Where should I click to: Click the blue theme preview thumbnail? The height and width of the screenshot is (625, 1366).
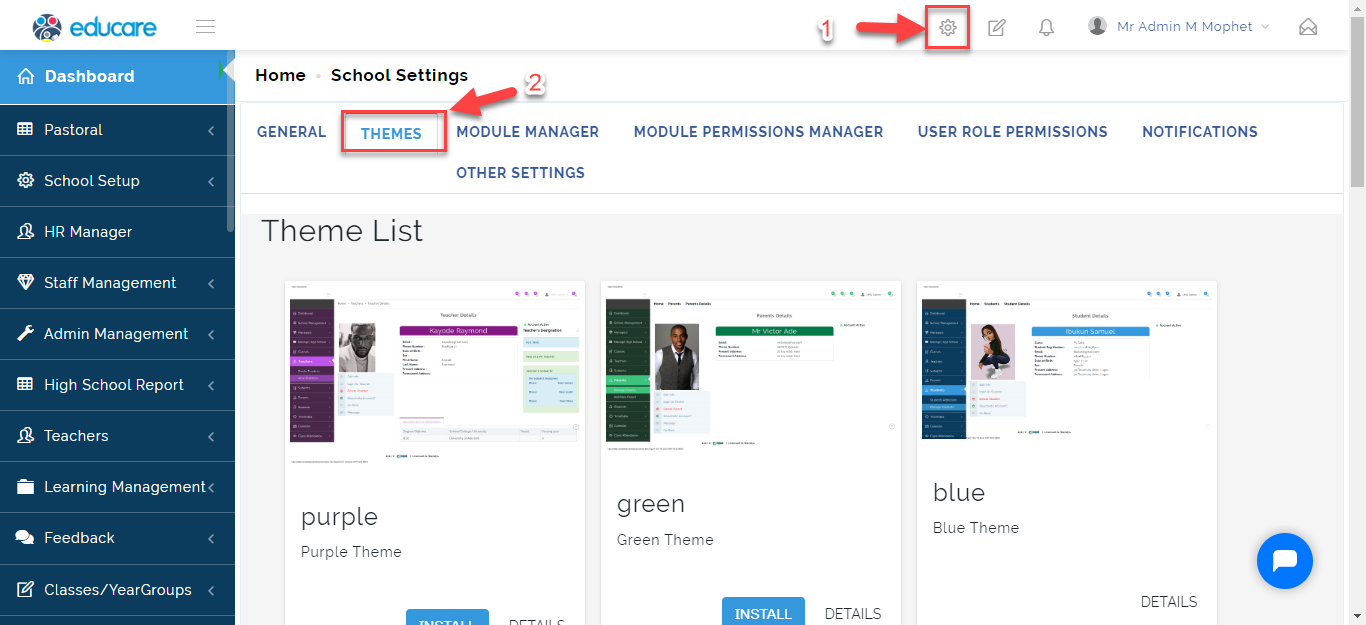[x=1067, y=365]
